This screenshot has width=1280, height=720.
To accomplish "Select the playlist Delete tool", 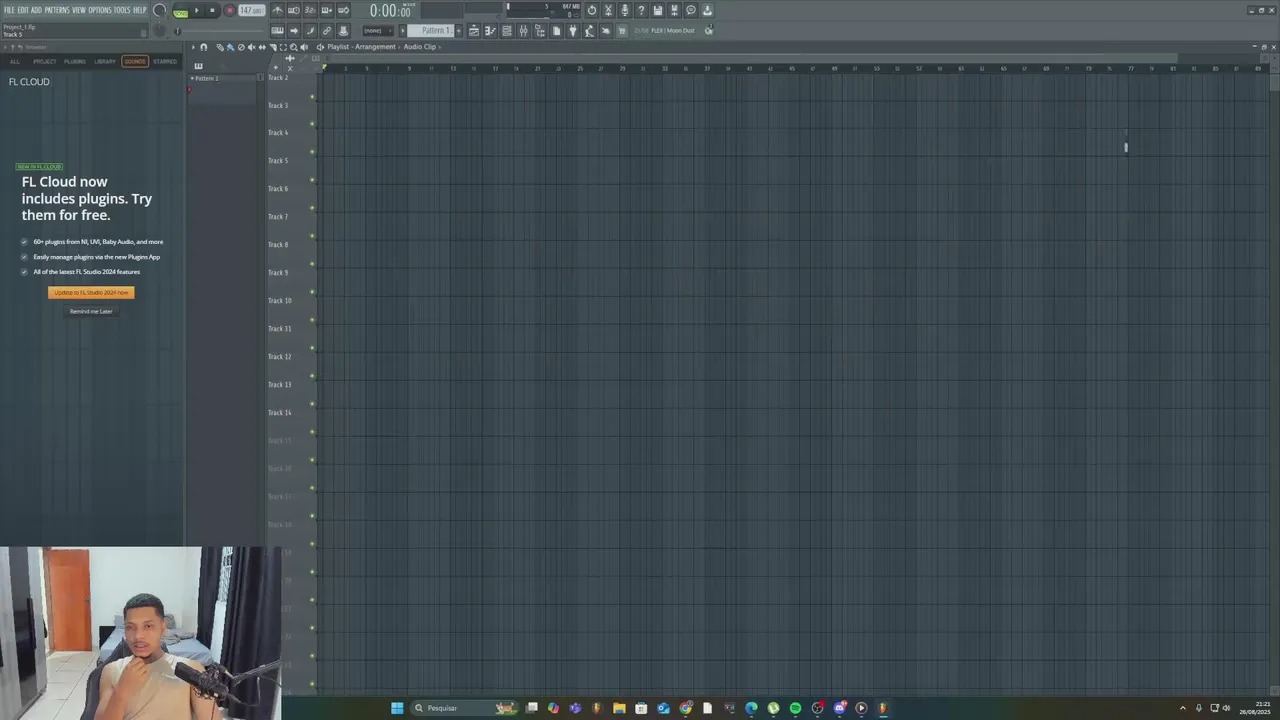I will 241,47.
